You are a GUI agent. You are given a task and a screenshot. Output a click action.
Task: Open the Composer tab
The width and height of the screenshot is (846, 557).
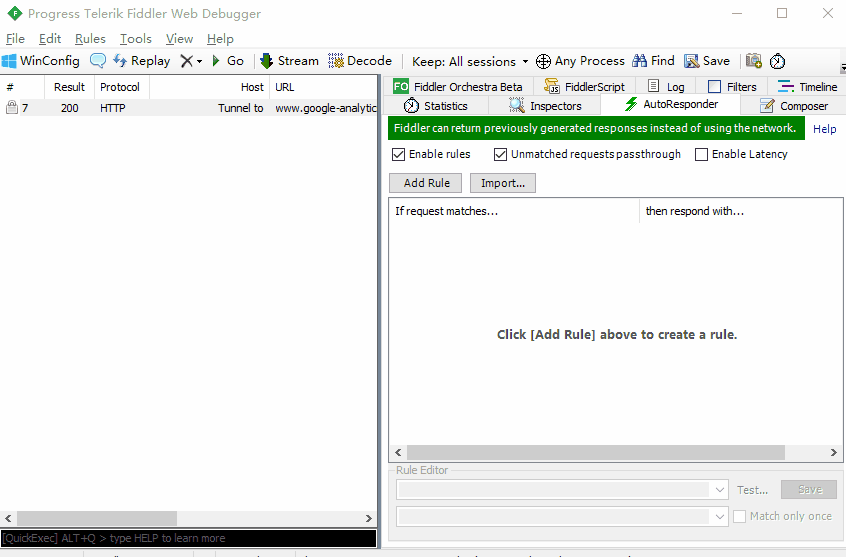[793, 106]
